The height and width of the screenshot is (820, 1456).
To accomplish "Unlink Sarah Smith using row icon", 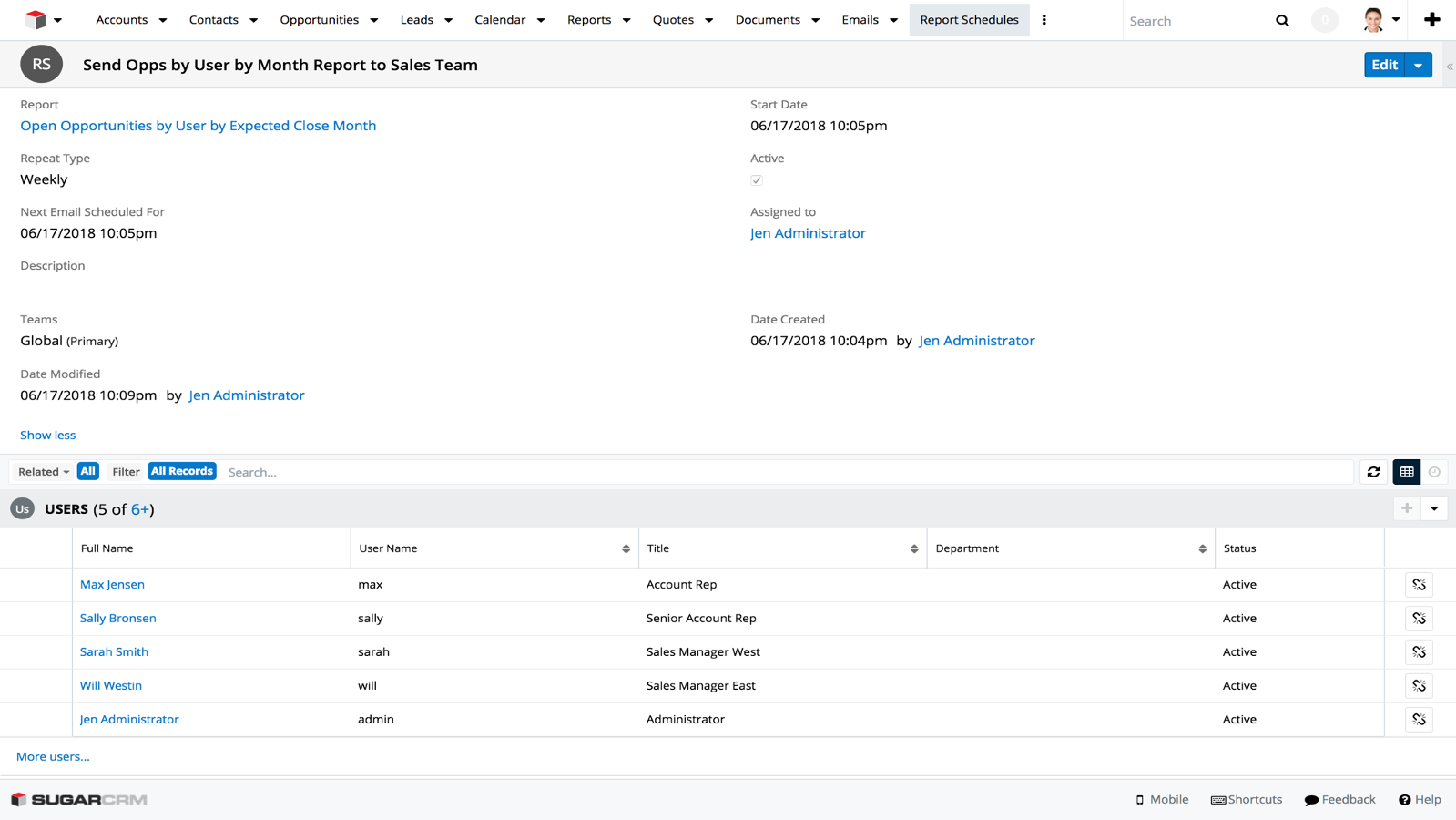I will [x=1419, y=652].
